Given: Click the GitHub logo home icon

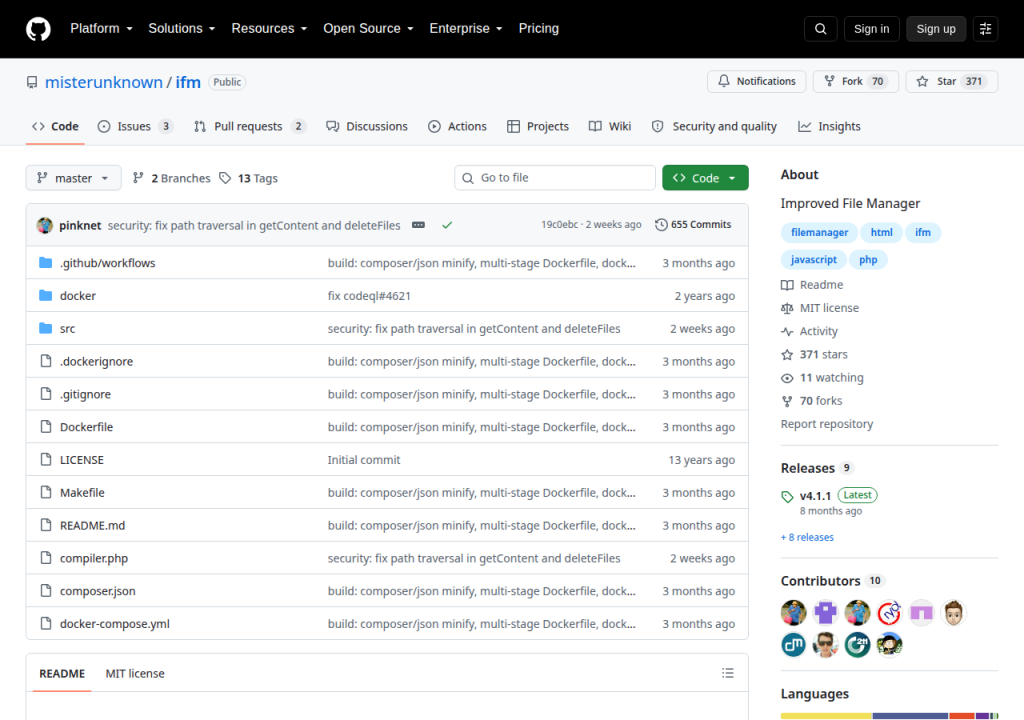Looking at the screenshot, I should [x=38, y=29].
